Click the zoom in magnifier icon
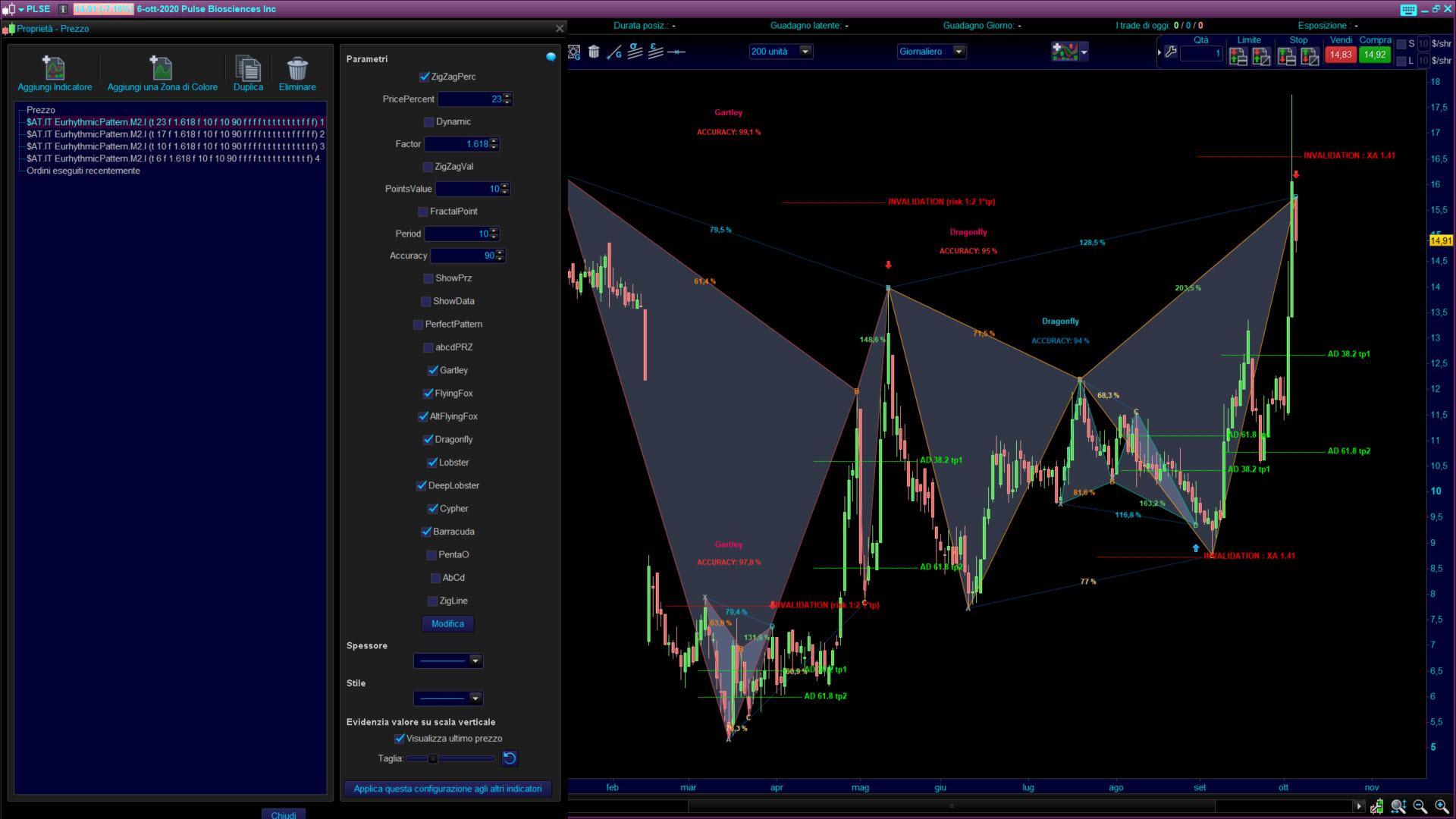Screen dimensions: 1456x819 [1442, 806]
